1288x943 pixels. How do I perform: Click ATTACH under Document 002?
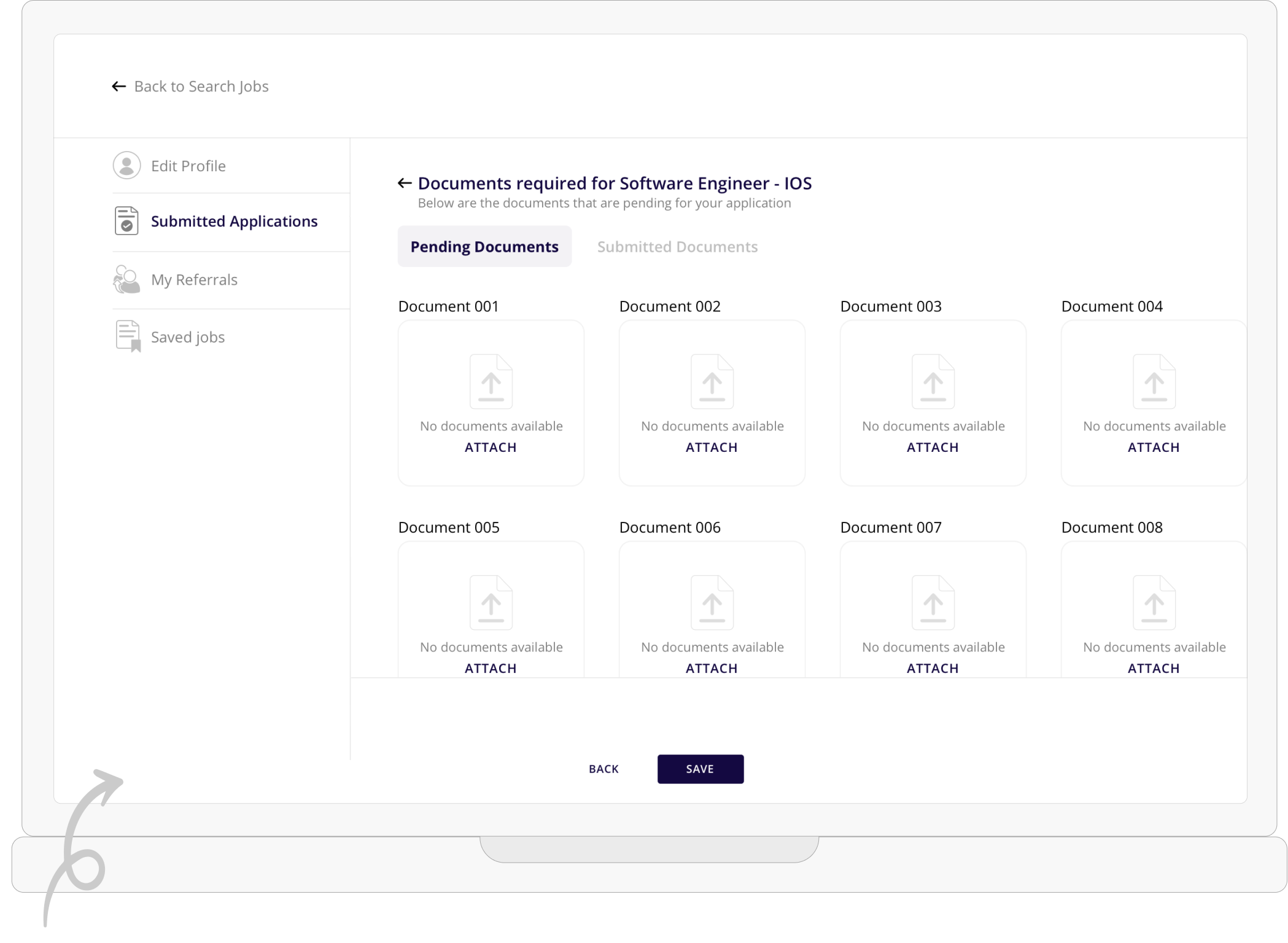tap(712, 448)
